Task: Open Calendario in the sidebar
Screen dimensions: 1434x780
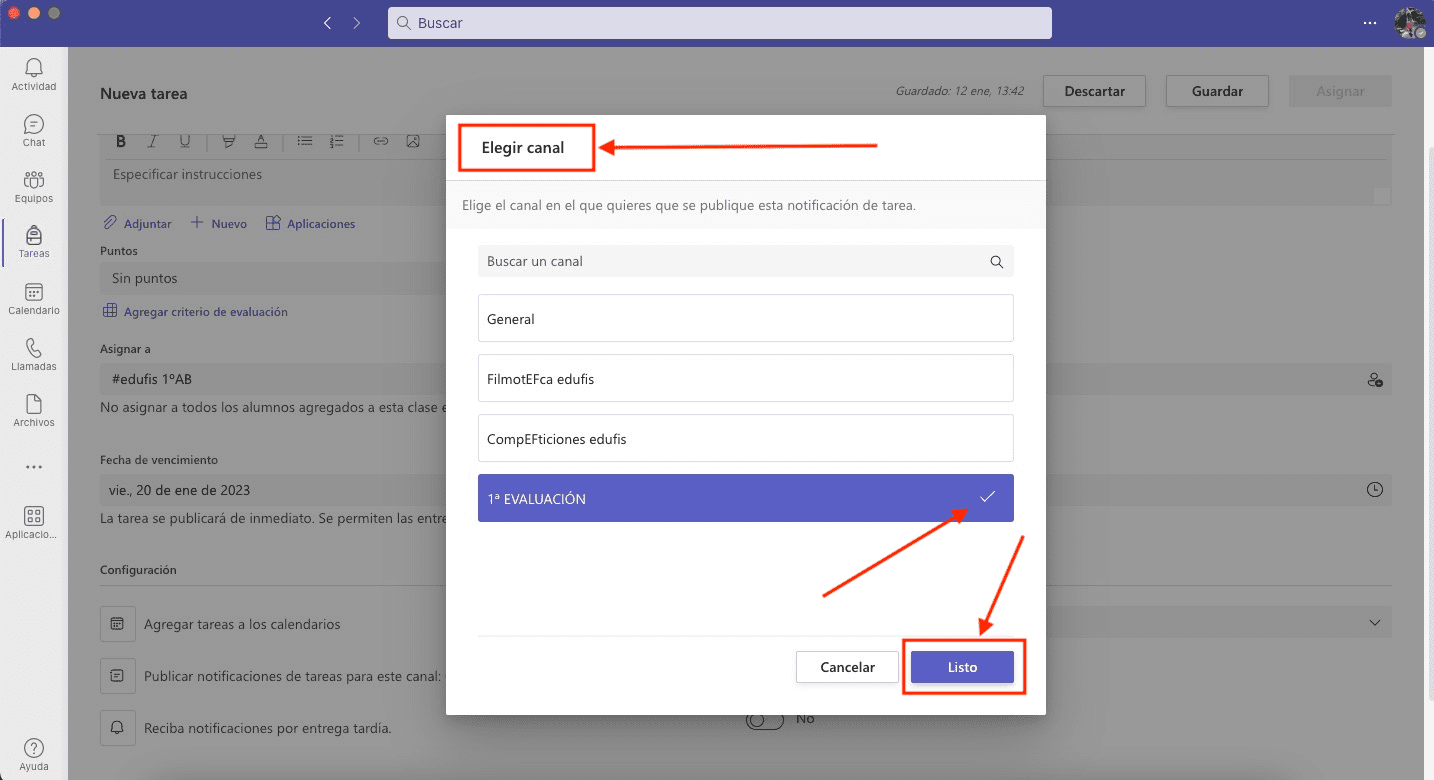Action: coord(34,293)
